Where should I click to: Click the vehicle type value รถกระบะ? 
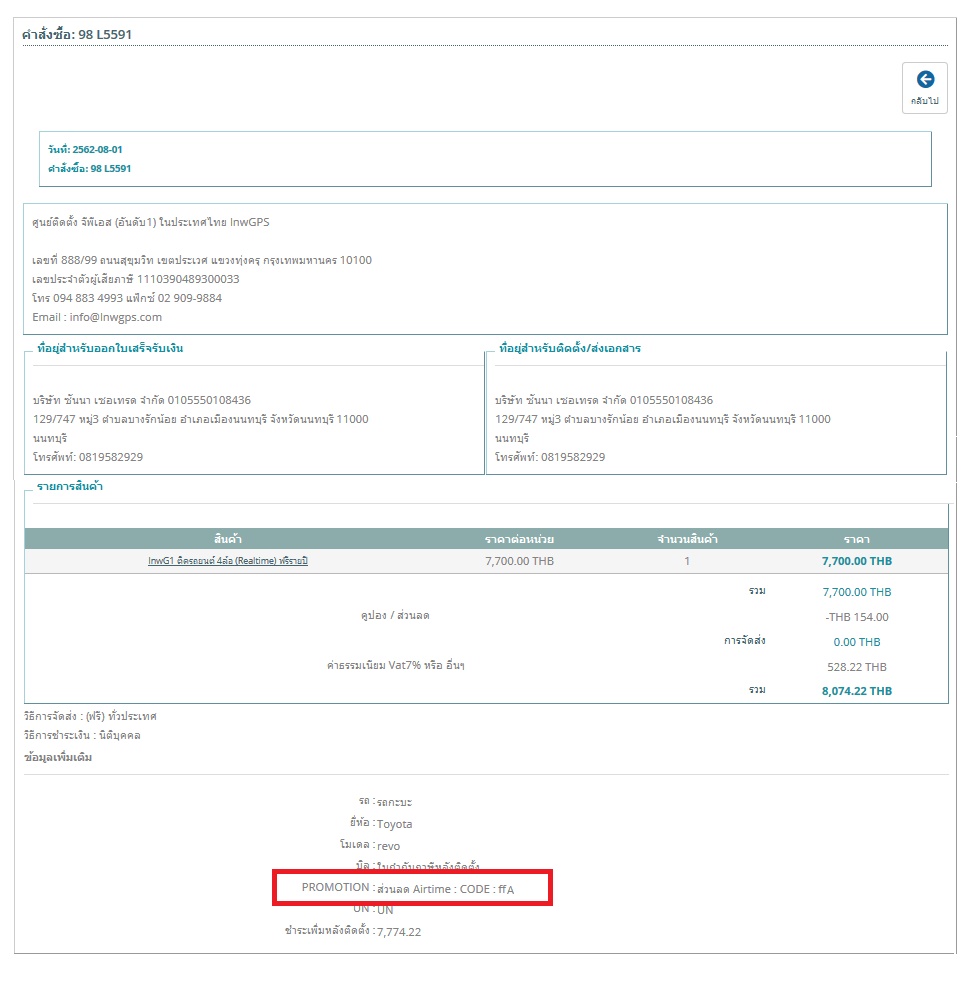pos(394,802)
